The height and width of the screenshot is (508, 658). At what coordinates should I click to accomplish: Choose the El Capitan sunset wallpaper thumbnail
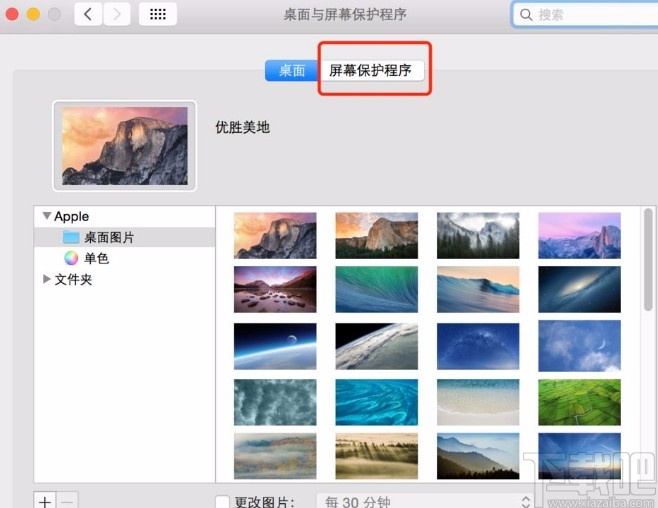[x=376, y=235]
